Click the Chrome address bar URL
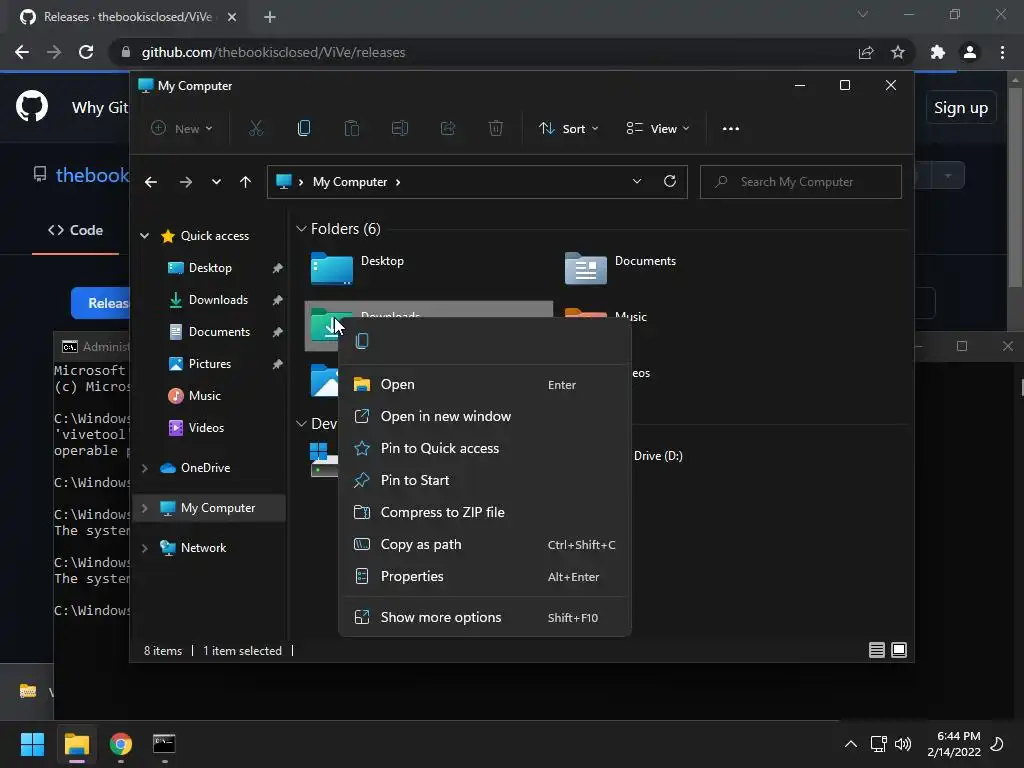Viewport: 1024px width, 768px height. tap(273, 52)
